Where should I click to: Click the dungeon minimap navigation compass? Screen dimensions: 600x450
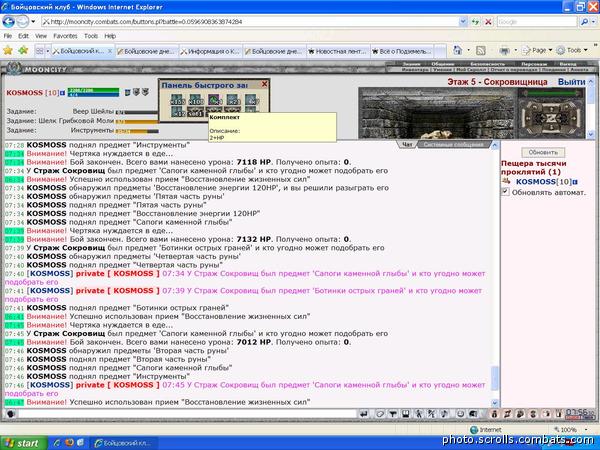point(551,117)
